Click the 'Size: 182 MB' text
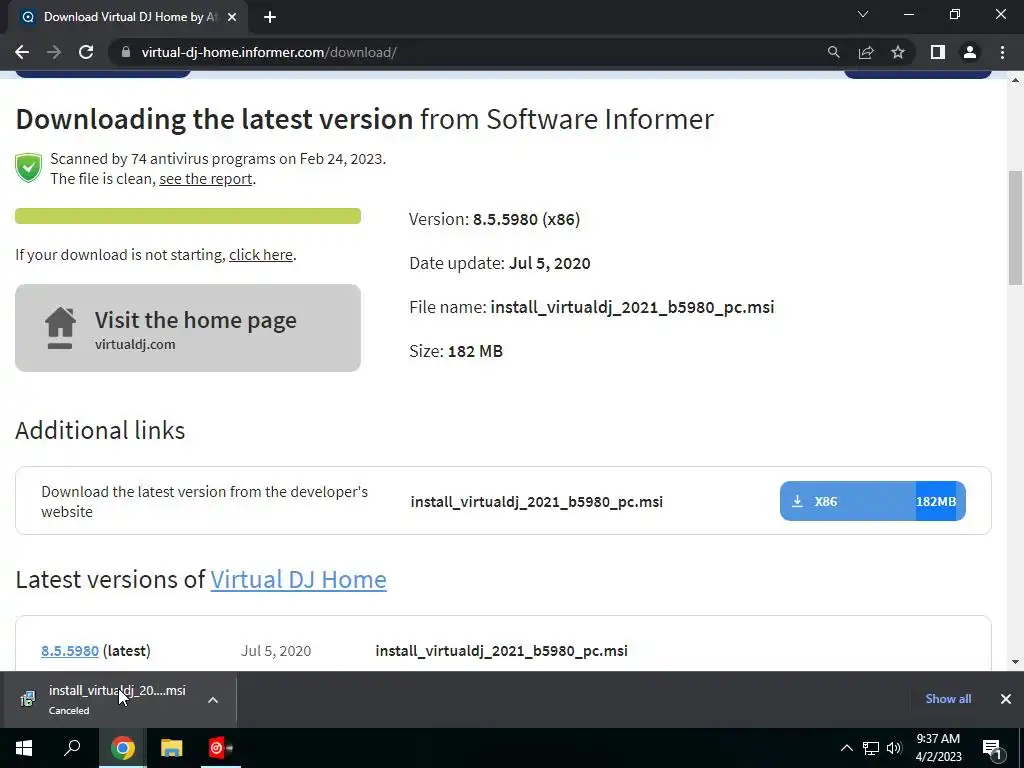 456,351
